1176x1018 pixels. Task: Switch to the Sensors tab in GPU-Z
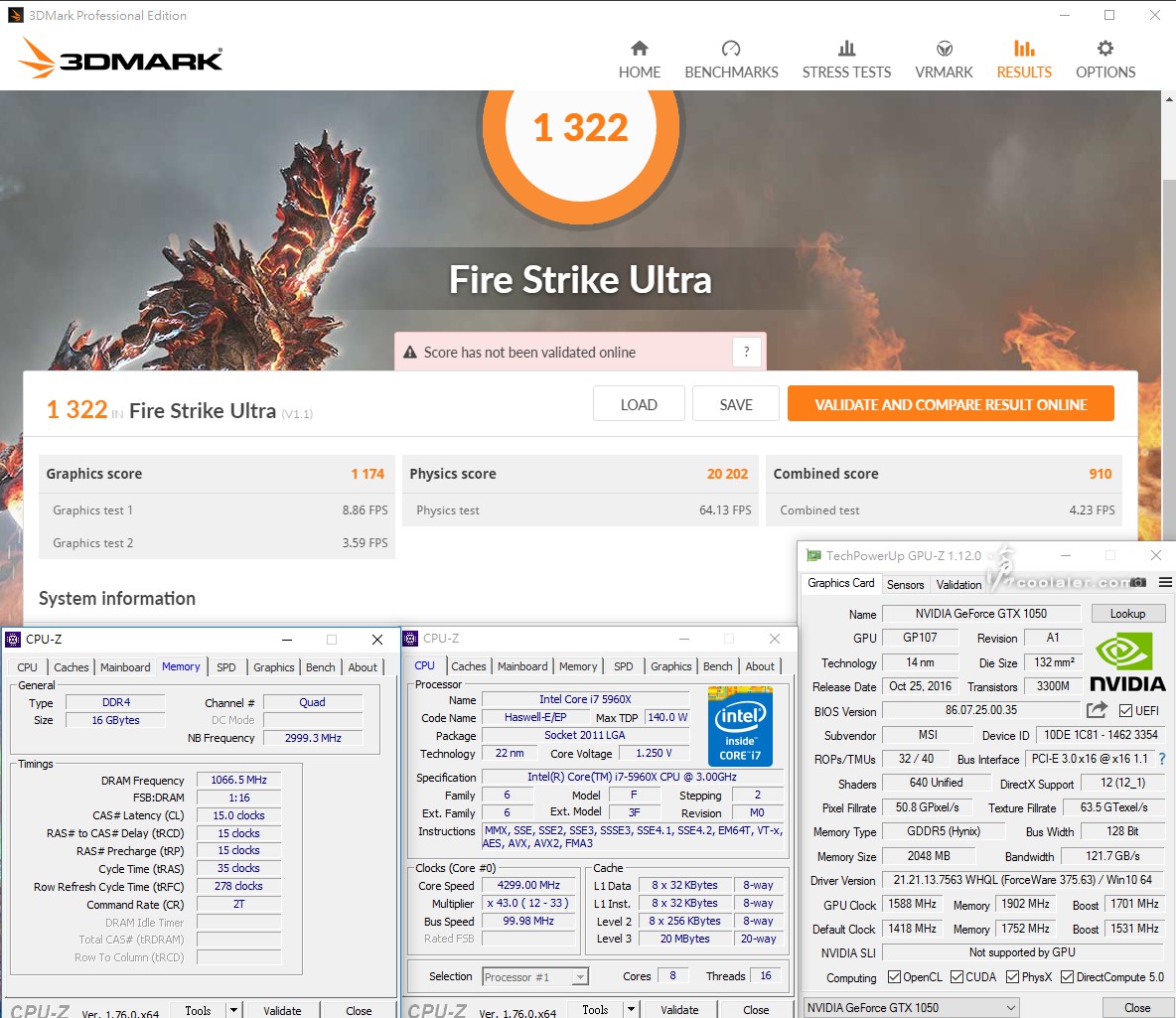[x=905, y=584]
